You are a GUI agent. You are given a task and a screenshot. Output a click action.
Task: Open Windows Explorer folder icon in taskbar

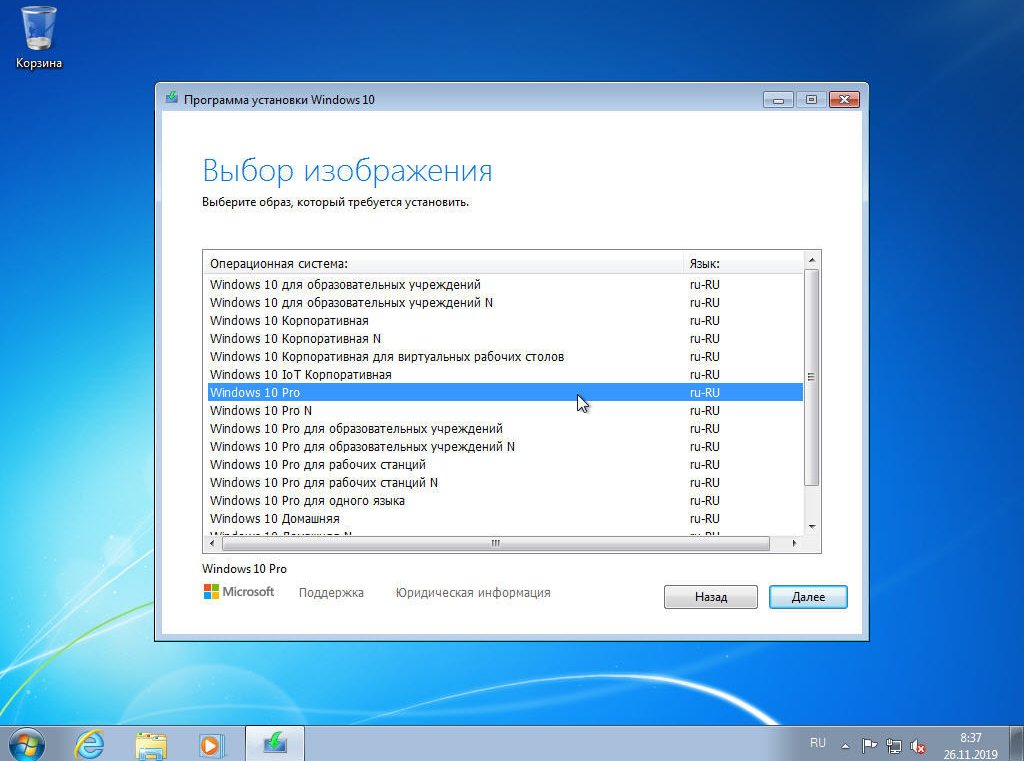coord(151,745)
